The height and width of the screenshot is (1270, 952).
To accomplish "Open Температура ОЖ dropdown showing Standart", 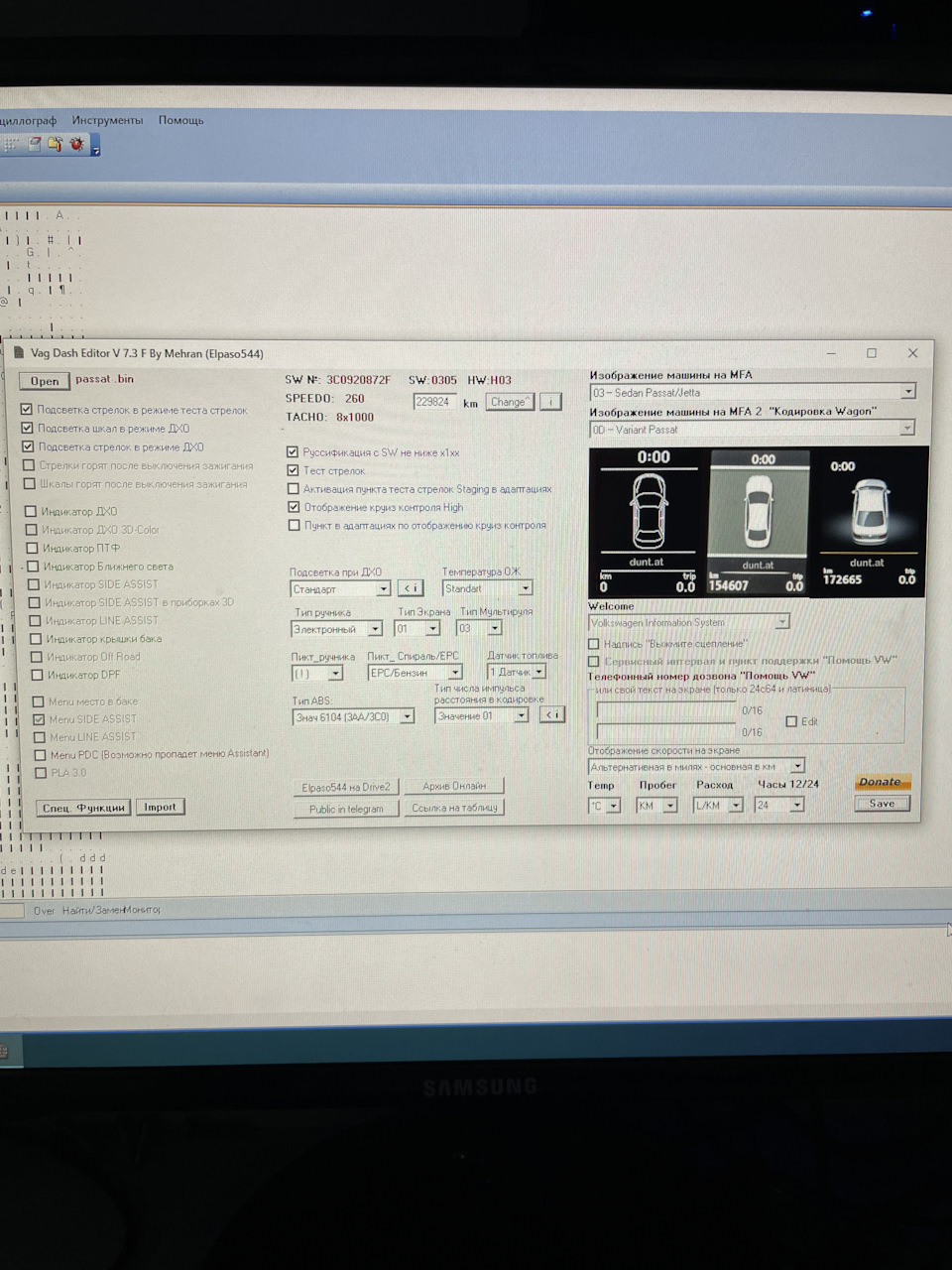I will pyautogui.click(x=487, y=588).
